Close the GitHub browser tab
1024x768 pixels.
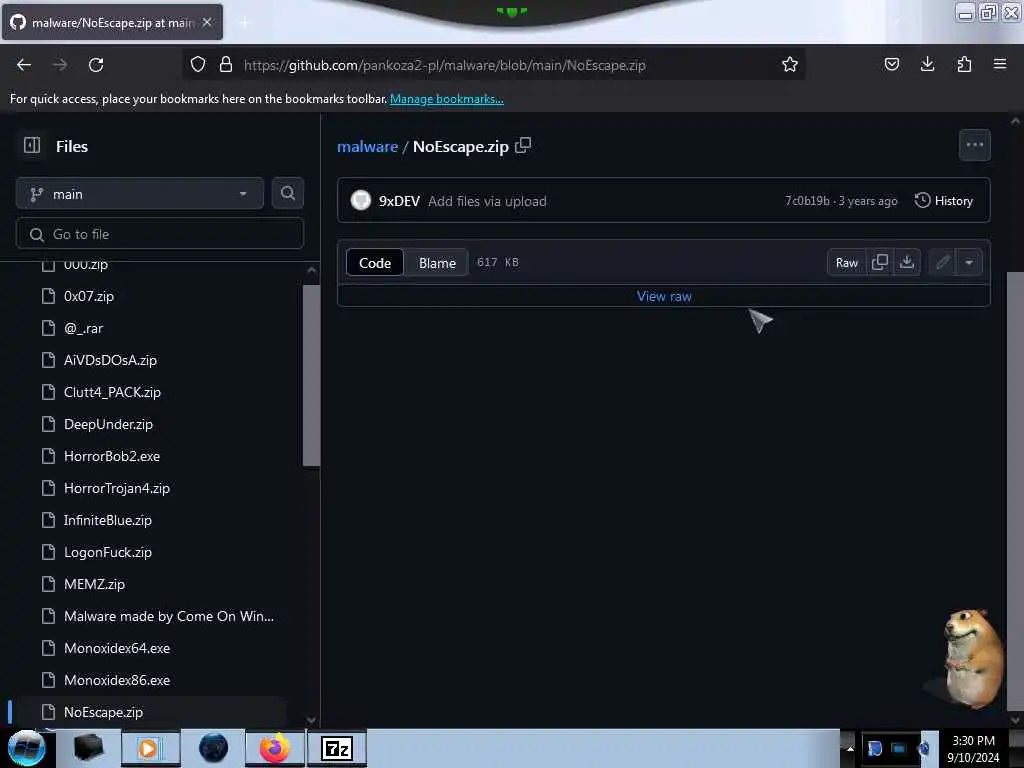pos(207,22)
